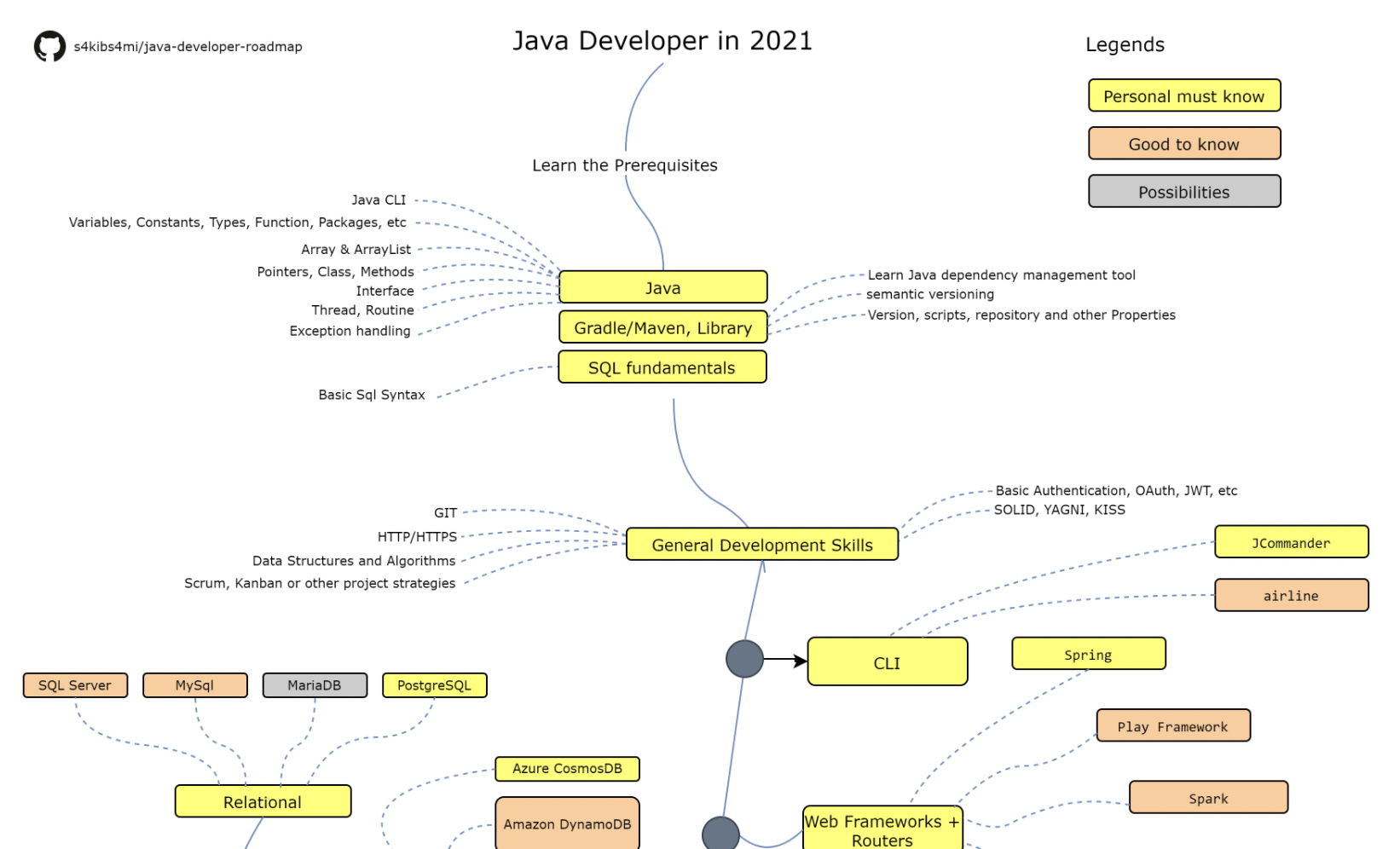This screenshot has width=1400, height=849.
Task: Click the GIT label
Action: point(445,513)
